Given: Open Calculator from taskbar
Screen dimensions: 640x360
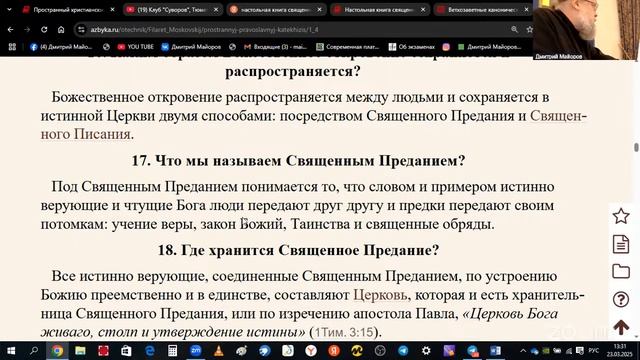Looking at the screenshot, I should [x=172, y=351].
